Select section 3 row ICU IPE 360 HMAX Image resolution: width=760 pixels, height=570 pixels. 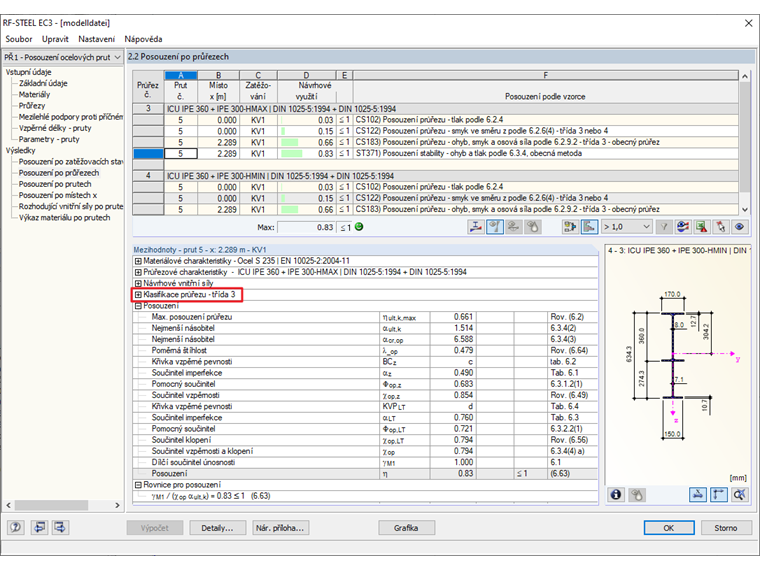click(435, 109)
